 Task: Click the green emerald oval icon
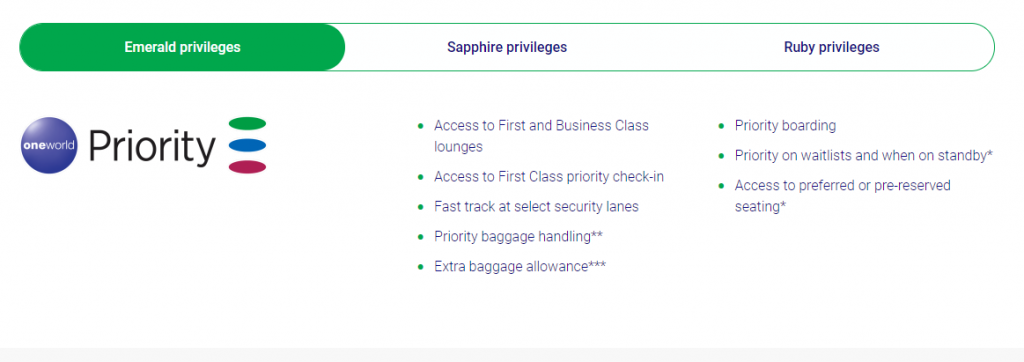coord(248,123)
